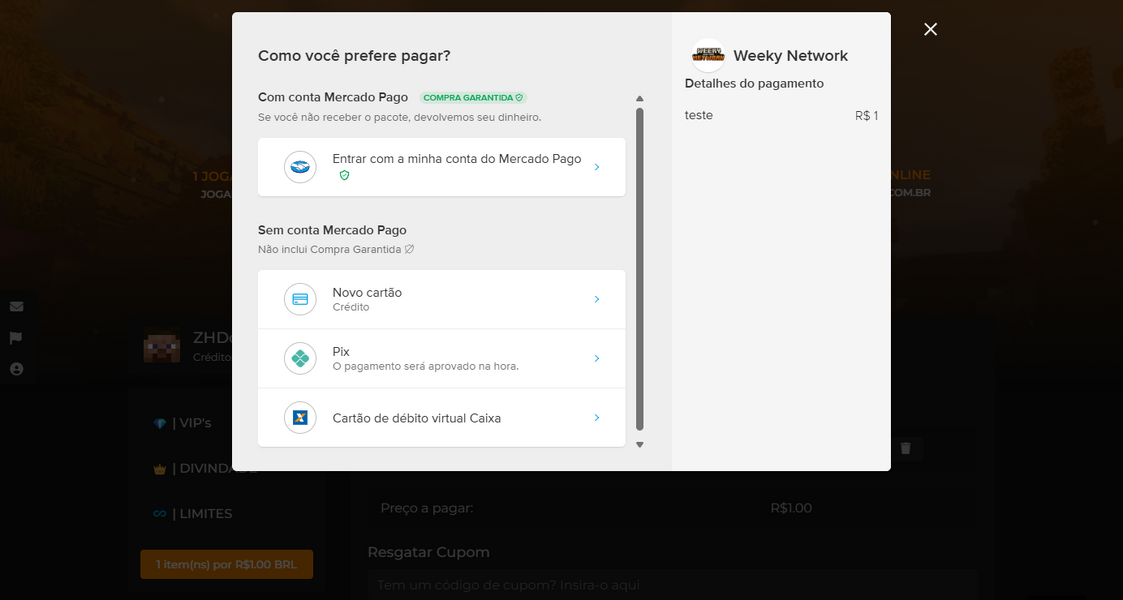Close the payment dialog with X
Image resolution: width=1123 pixels, height=600 pixels.
coord(930,29)
